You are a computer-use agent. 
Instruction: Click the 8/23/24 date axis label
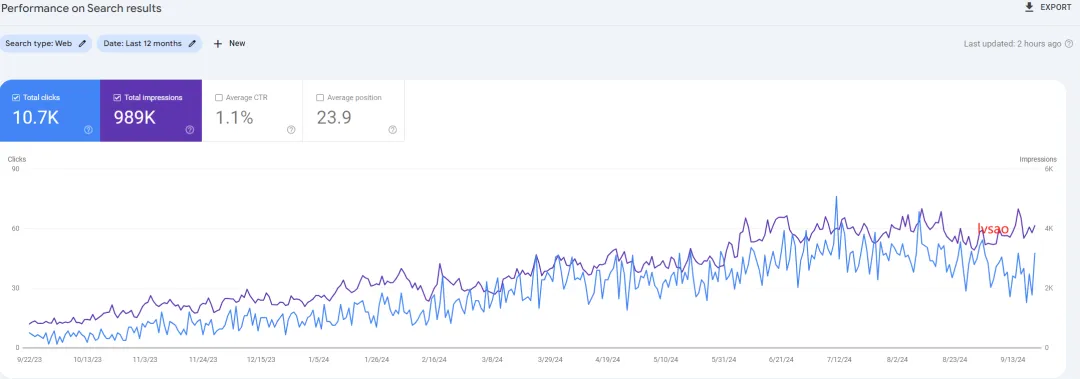click(x=955, y=359)
